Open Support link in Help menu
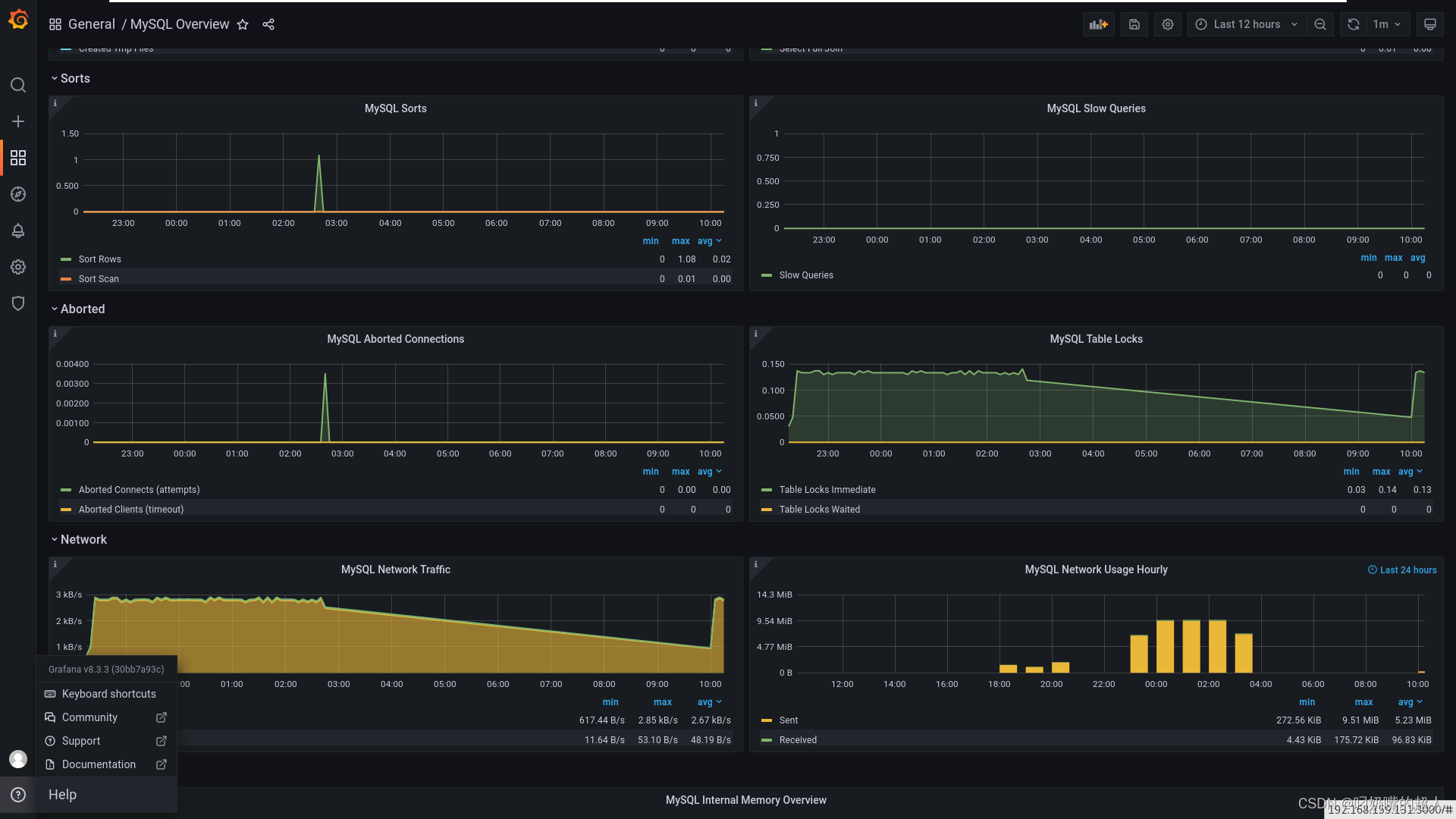This screenshot has height=819, width=1456. point(107,741)
